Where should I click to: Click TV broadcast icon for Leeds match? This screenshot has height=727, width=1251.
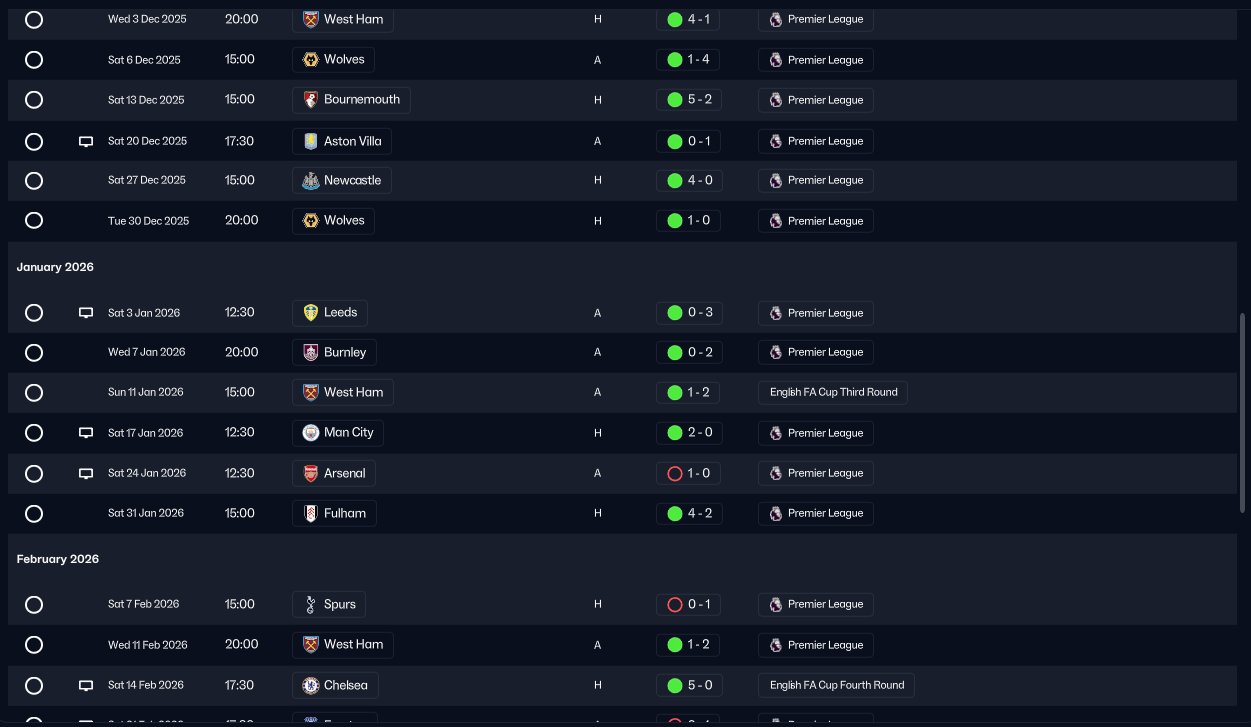[86, 313]
